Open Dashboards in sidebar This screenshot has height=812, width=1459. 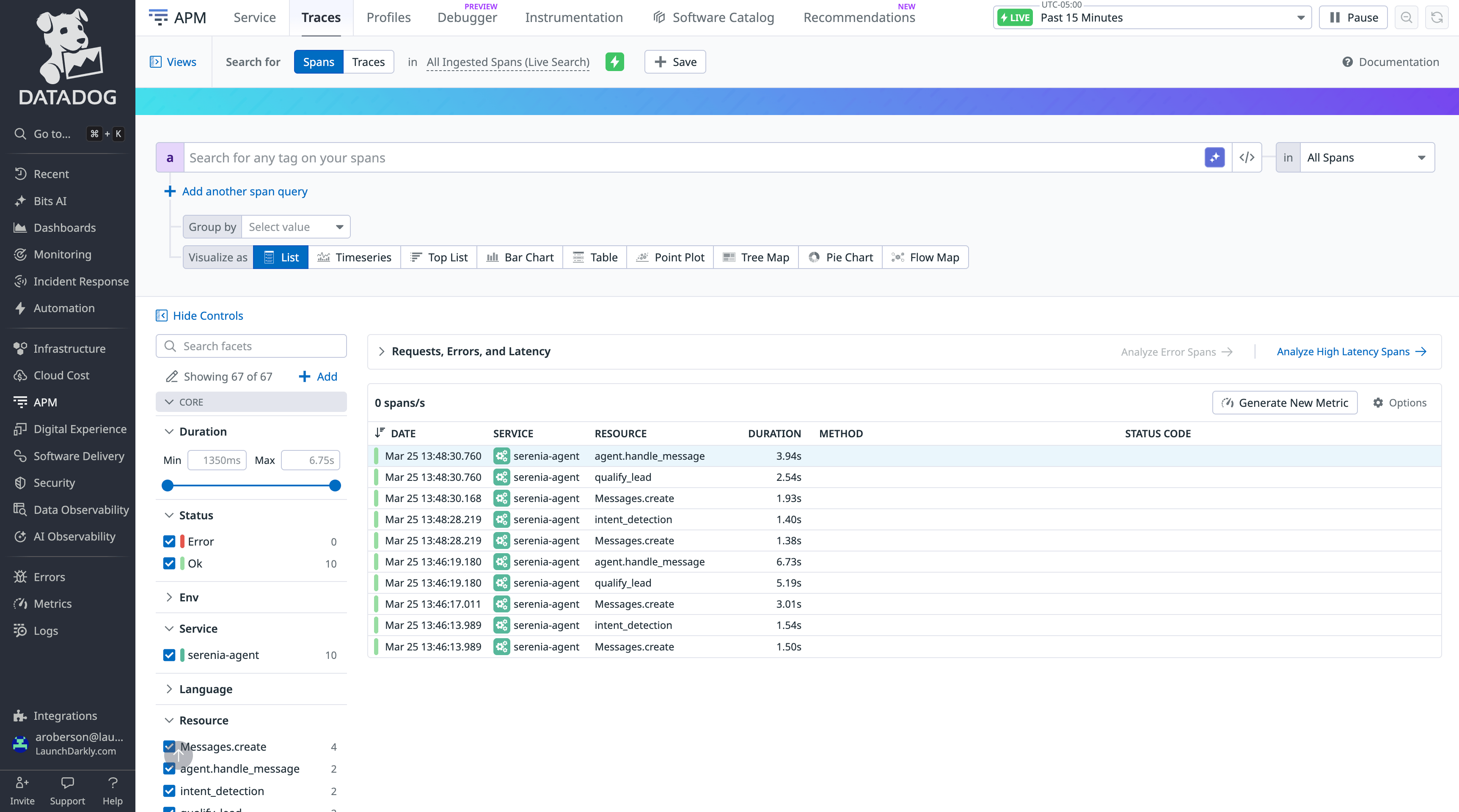pos(64,228)
